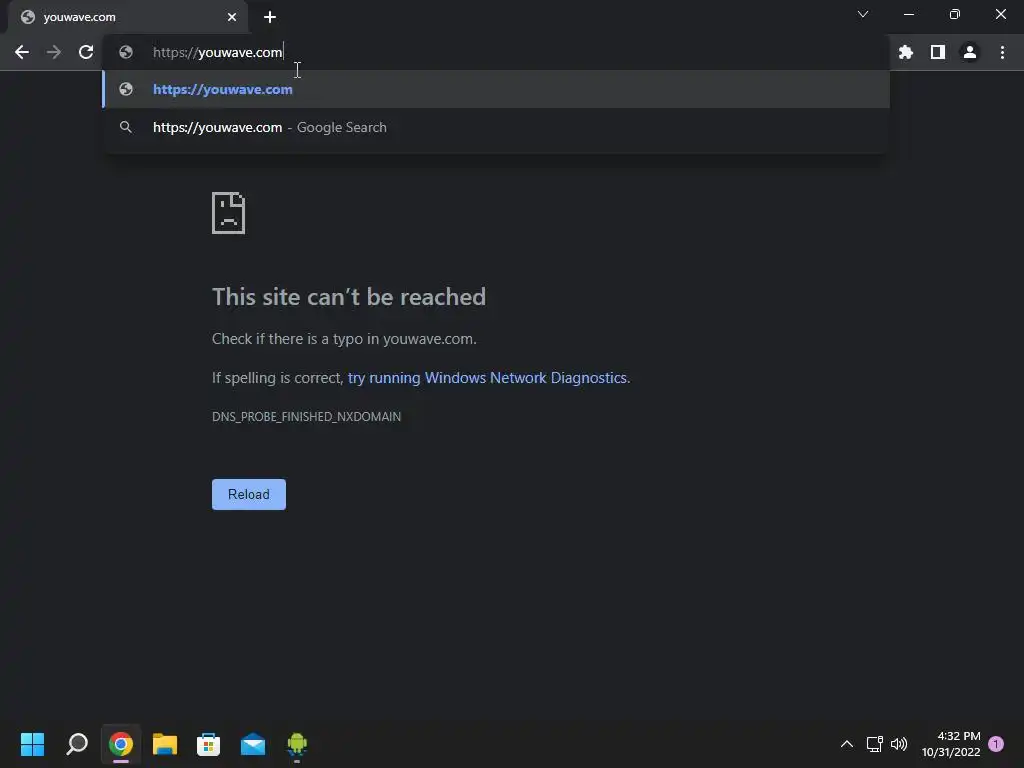
Task: Open Windows taskbar search
Action: pyautogui.click(x=77, y=744)
